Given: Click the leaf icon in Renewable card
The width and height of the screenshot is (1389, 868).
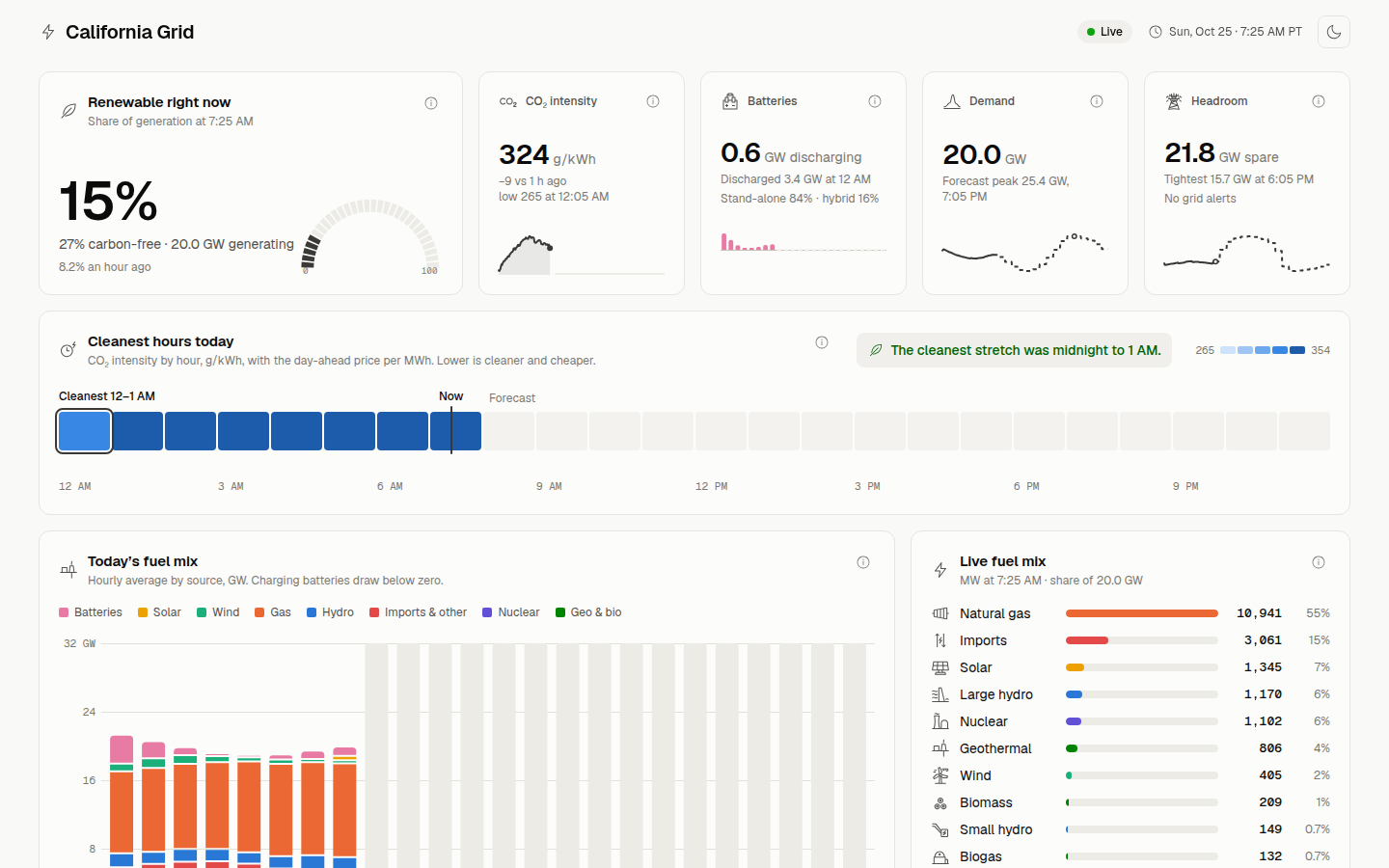Looking at the screenshot, I should (x=68, y=111).
